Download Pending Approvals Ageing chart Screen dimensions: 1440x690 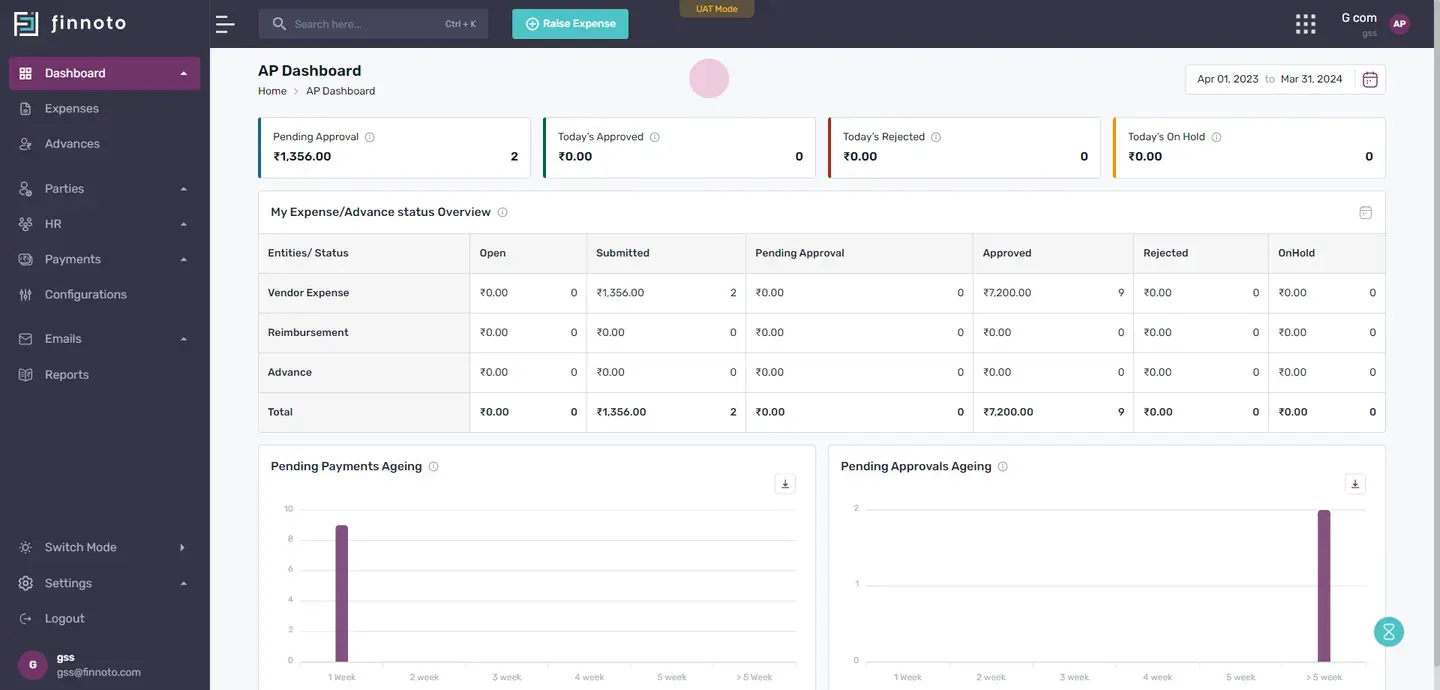[1355, 484]
